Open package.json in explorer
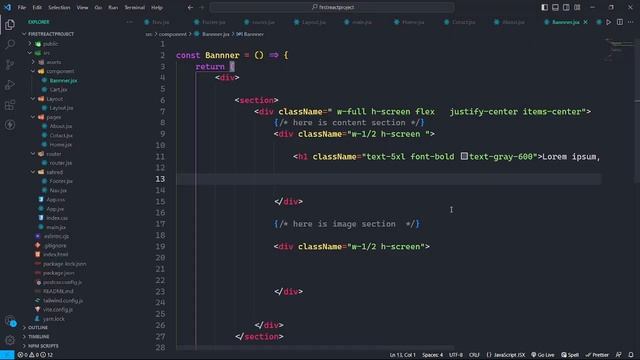 point(58,273)
